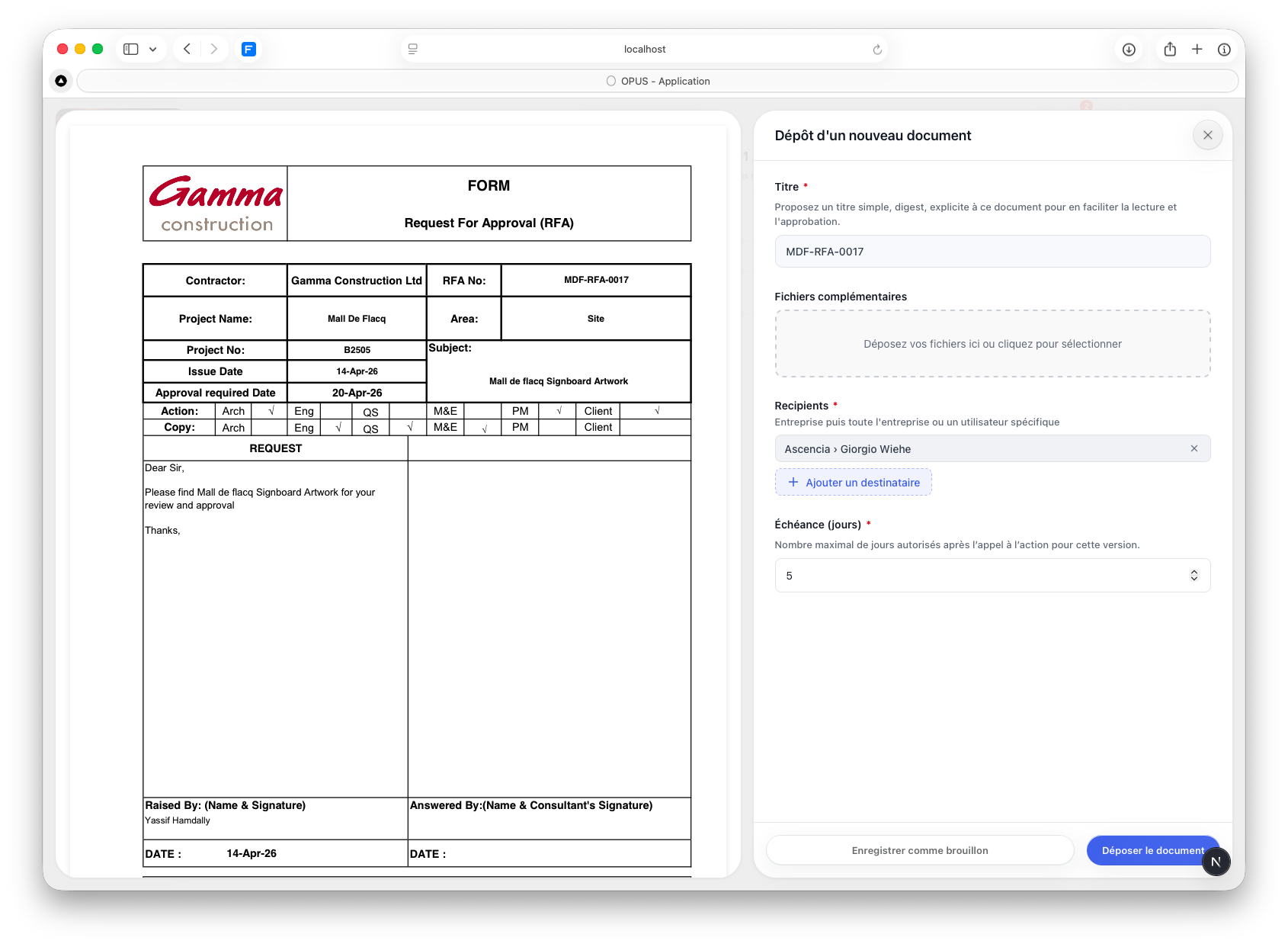This screenshot has width=1288, height=947.
Task: Click the black circular pinned tab icon
Action: (x=61, y=81)
